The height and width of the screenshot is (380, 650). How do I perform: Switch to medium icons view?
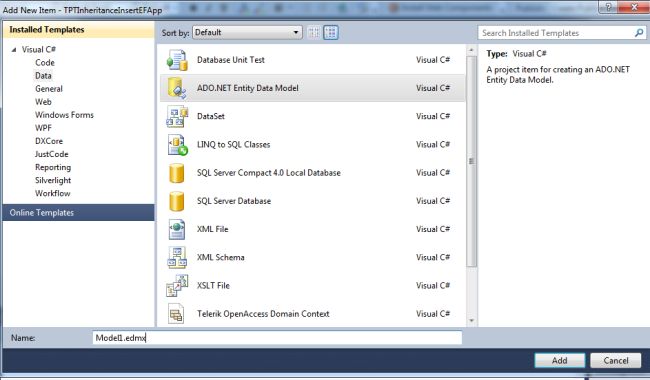point(331,32)
